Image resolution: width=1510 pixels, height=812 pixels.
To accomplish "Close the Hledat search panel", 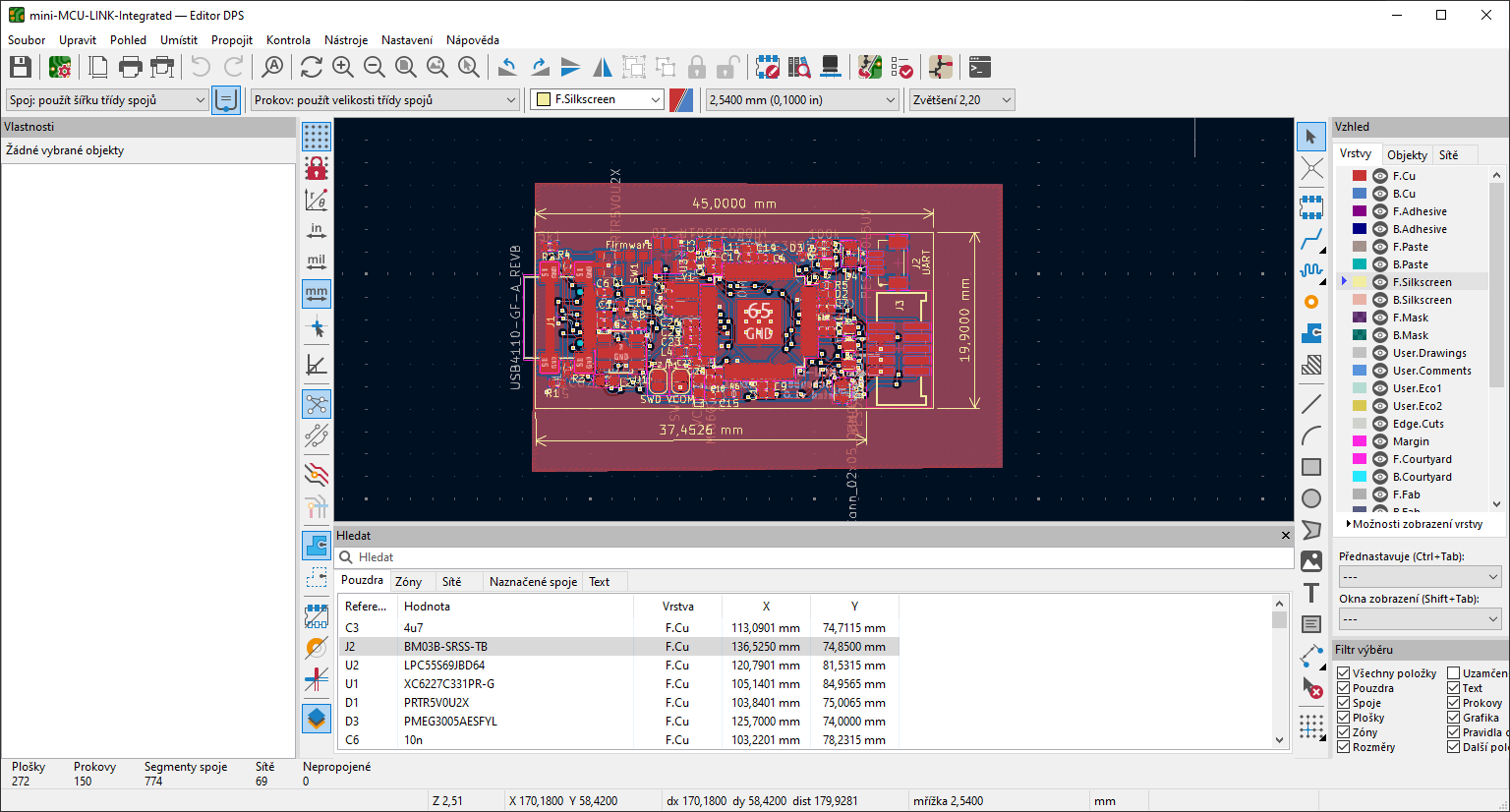I will (x=1285, y=536).
